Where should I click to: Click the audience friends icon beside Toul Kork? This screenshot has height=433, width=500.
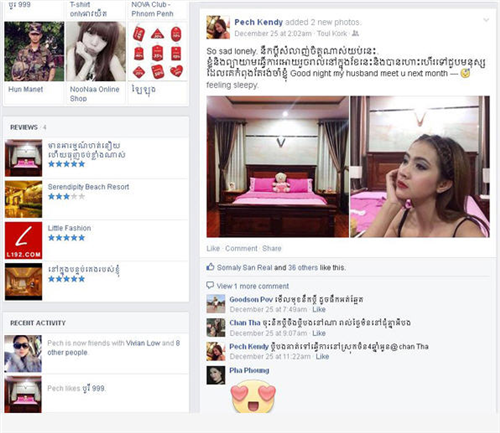355,33
